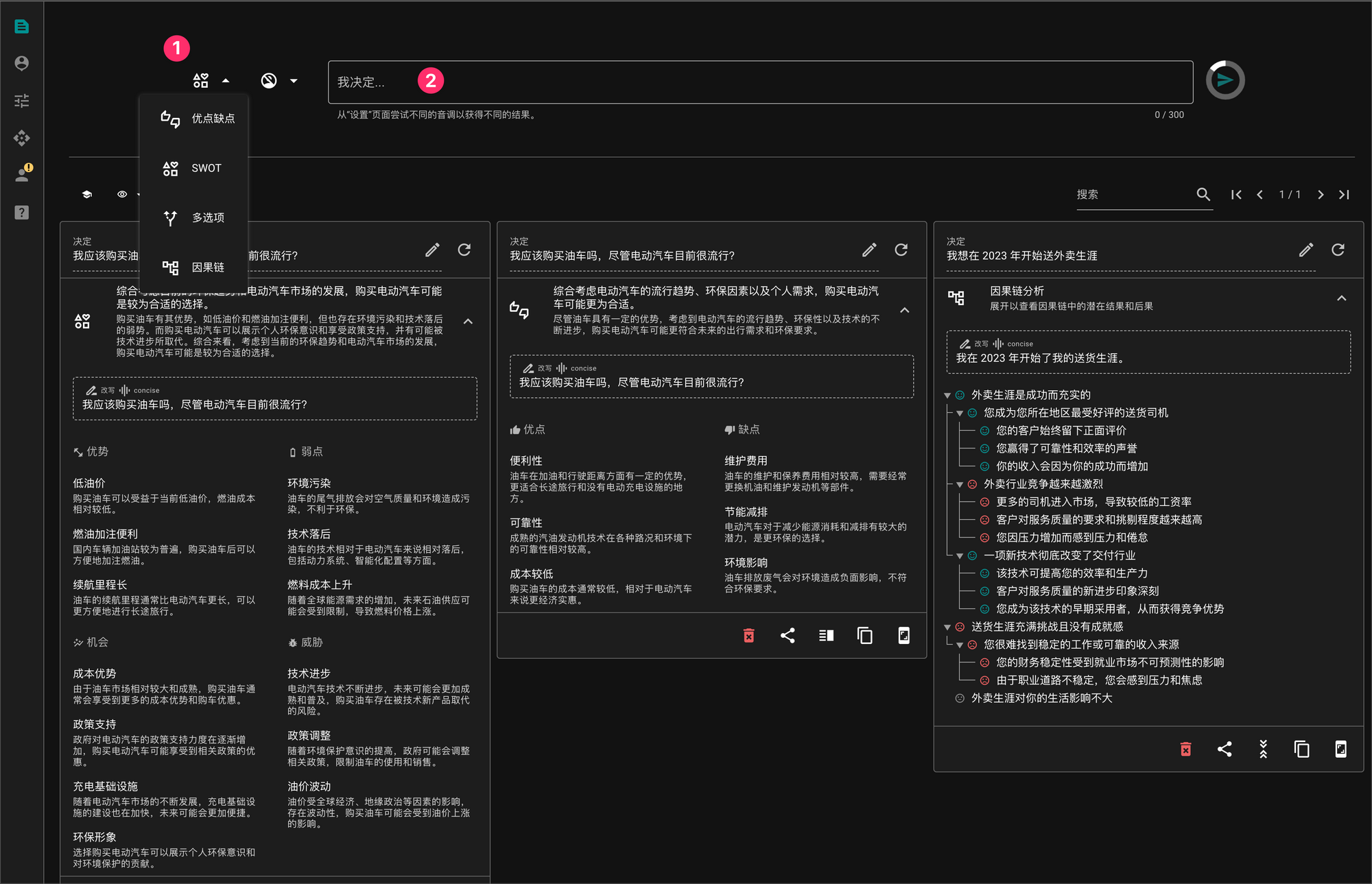The height and width of the screenshot is (884, 1372).
Task: Collapse the 送货生涯充满挑战且没有成就感 tree node
Action: (x=947, y=628)
